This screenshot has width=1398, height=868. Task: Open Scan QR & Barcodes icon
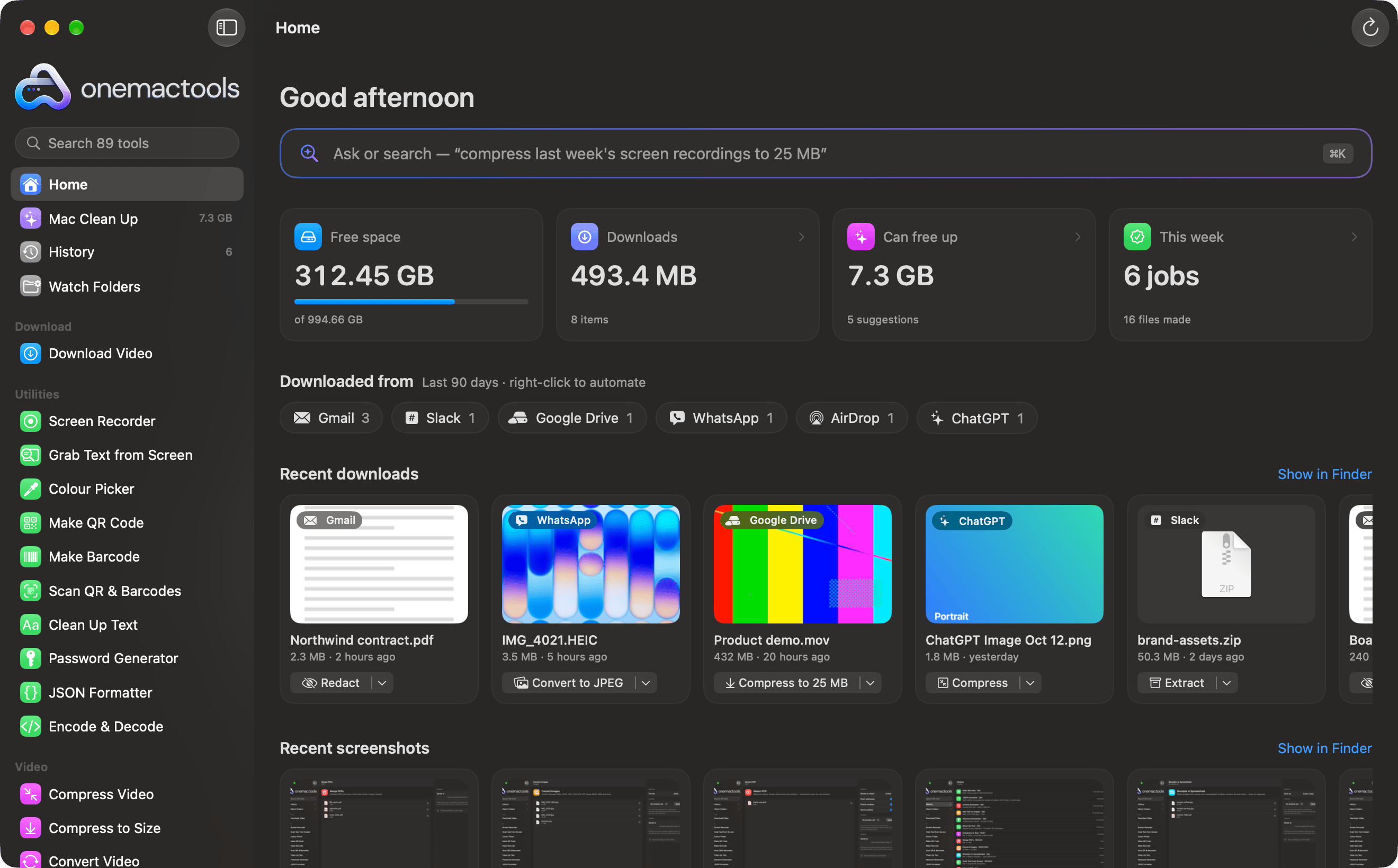[x=30, y=591]
